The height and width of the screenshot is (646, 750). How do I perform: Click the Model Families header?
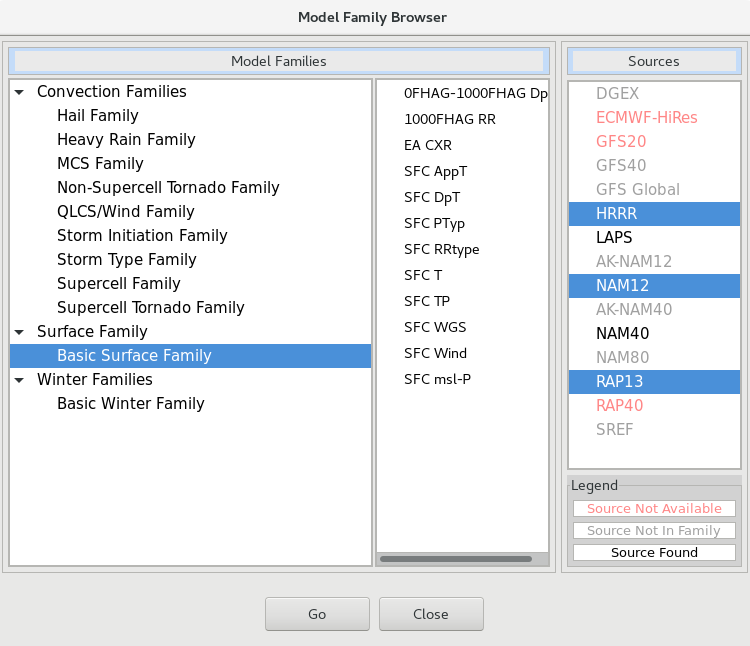tap(279, 61)
